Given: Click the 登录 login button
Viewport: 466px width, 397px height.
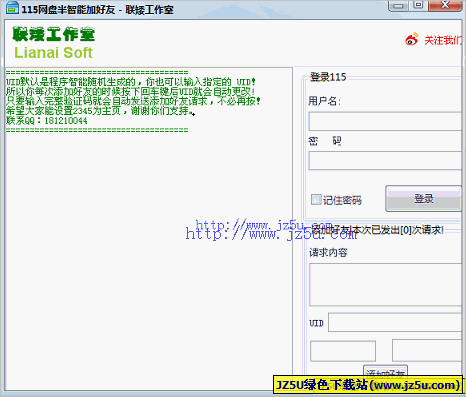Looking at the screenshot, I should pyautogui.click(x=423, y=199).
